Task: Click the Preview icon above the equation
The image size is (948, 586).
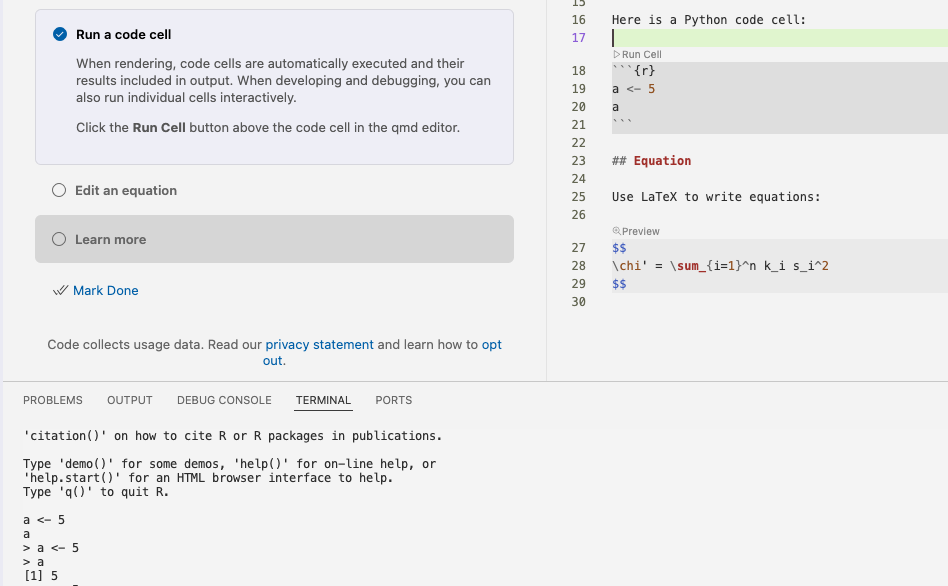Action: click(x=616, y=232)
